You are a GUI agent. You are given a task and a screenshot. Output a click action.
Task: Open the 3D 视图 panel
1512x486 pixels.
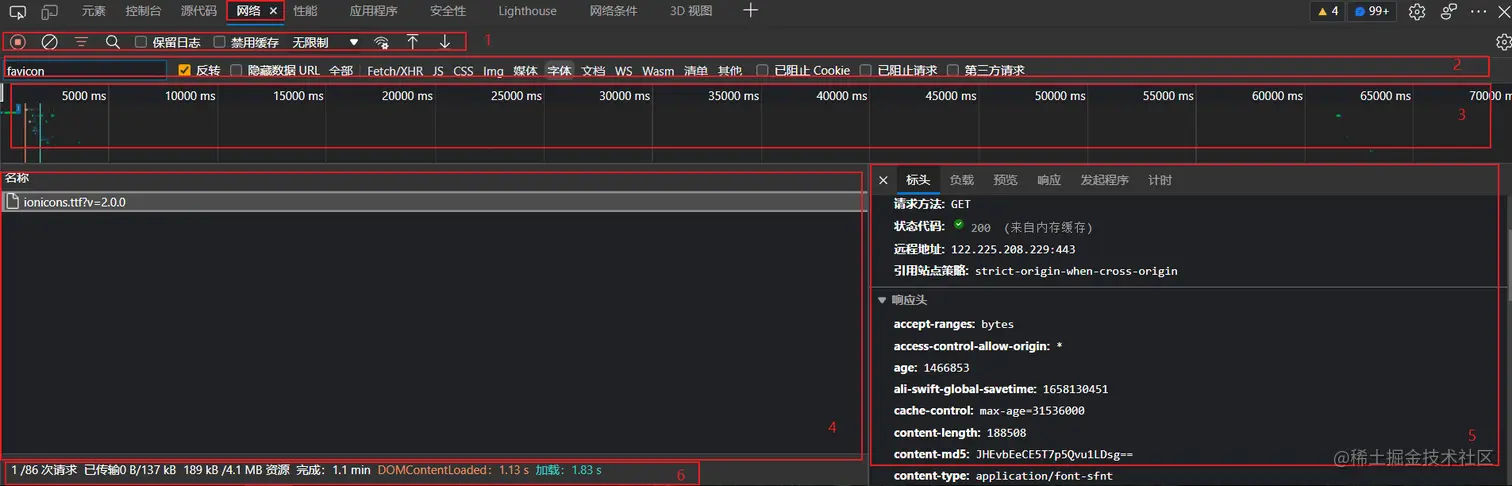pos(692,11)
